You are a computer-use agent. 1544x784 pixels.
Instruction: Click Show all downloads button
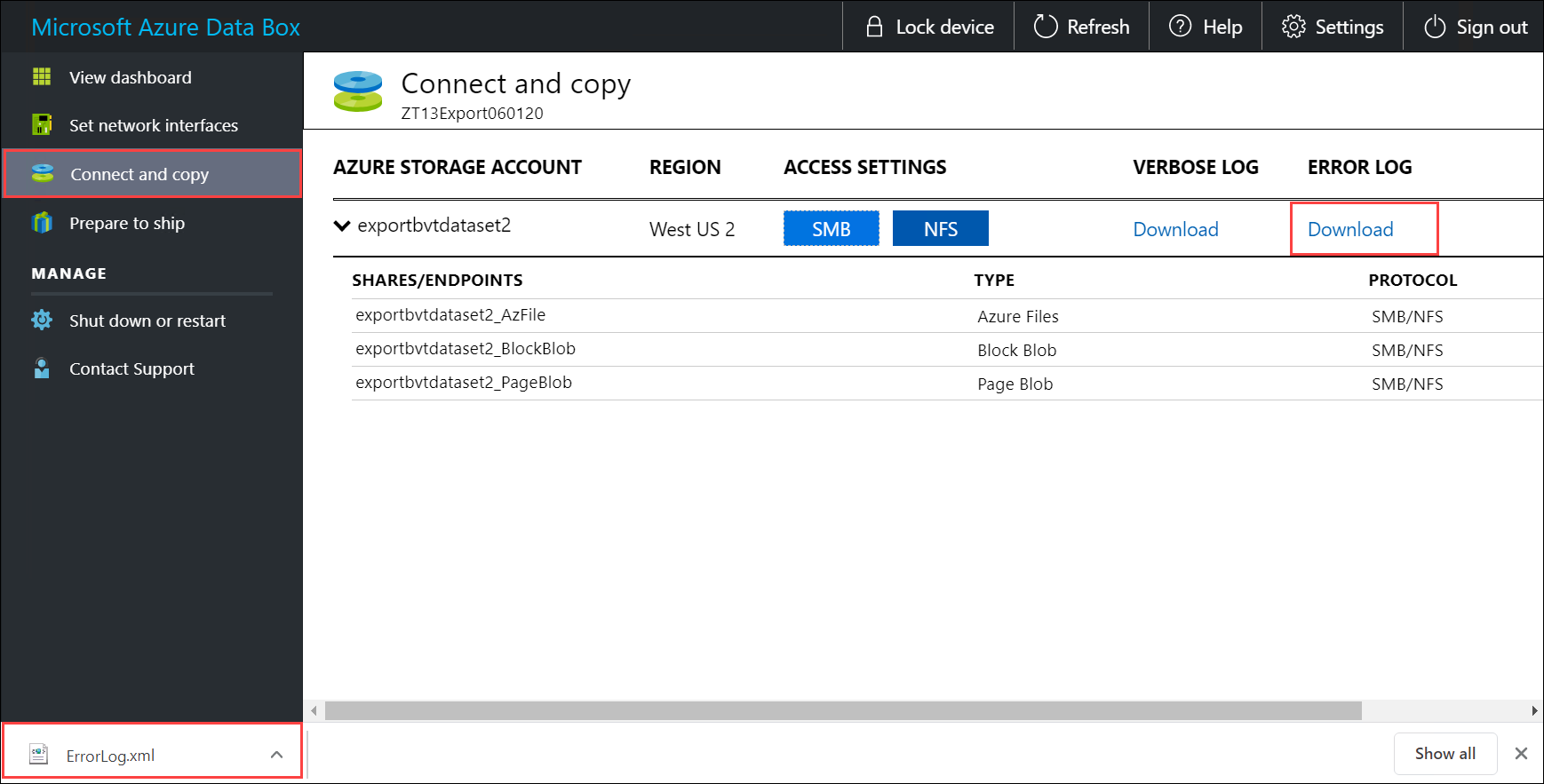[x=1445, y=754]
